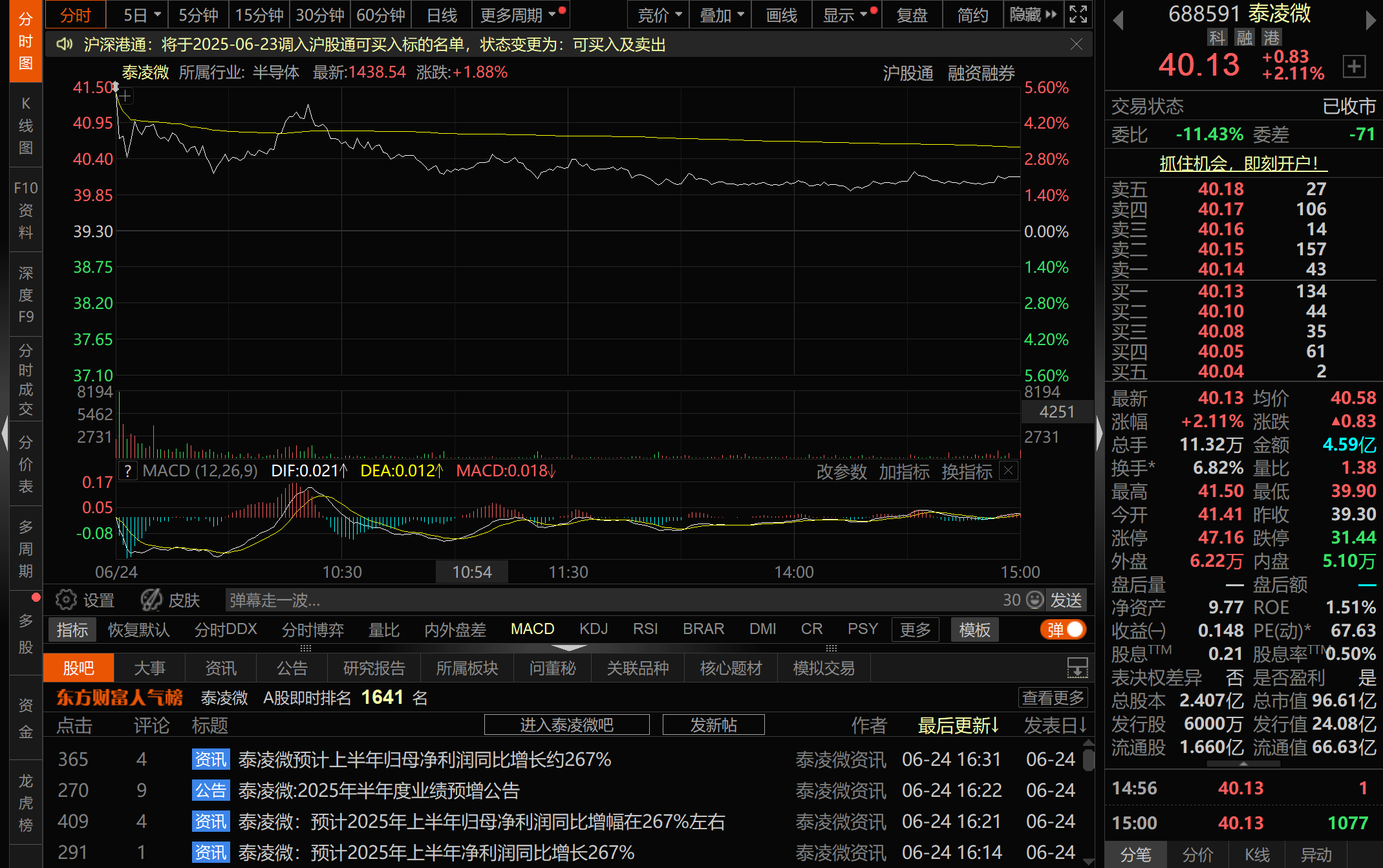The width and height of the screenshot is (1383, 868).
Task: Click the speaker announcement icon
Action: tap(64, 44)
